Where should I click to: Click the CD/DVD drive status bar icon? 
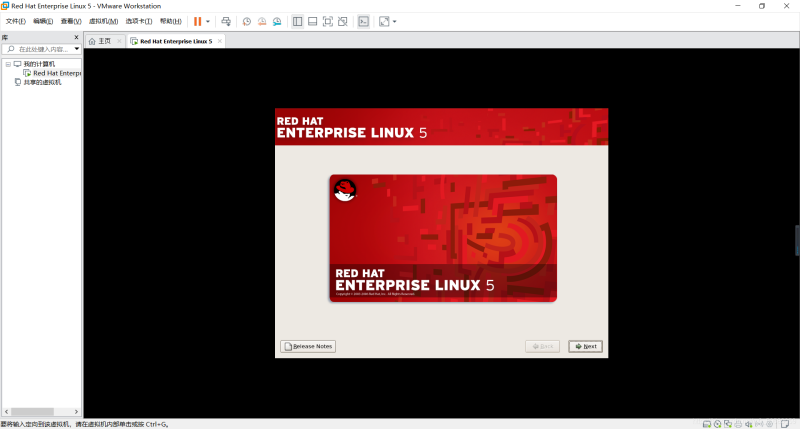pos(717,424)
